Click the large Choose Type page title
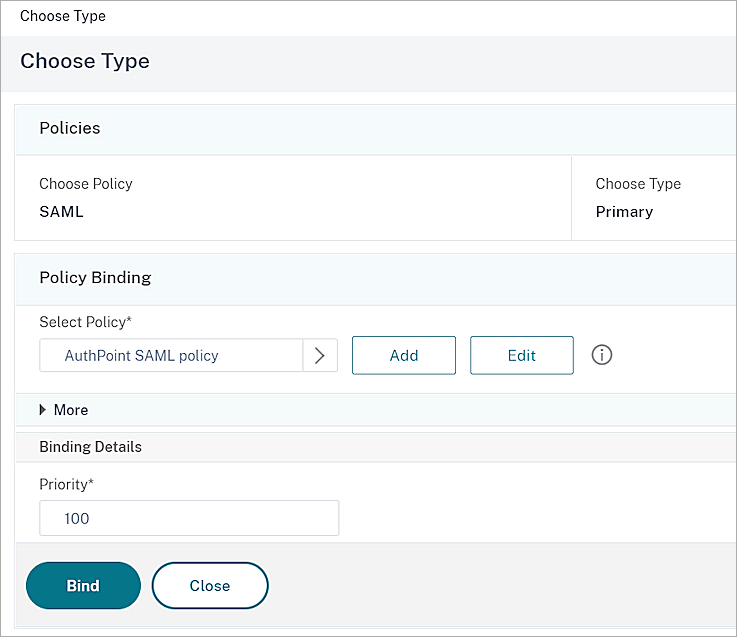This screenshot has height=637, width=737. click(x=85, y=61)
